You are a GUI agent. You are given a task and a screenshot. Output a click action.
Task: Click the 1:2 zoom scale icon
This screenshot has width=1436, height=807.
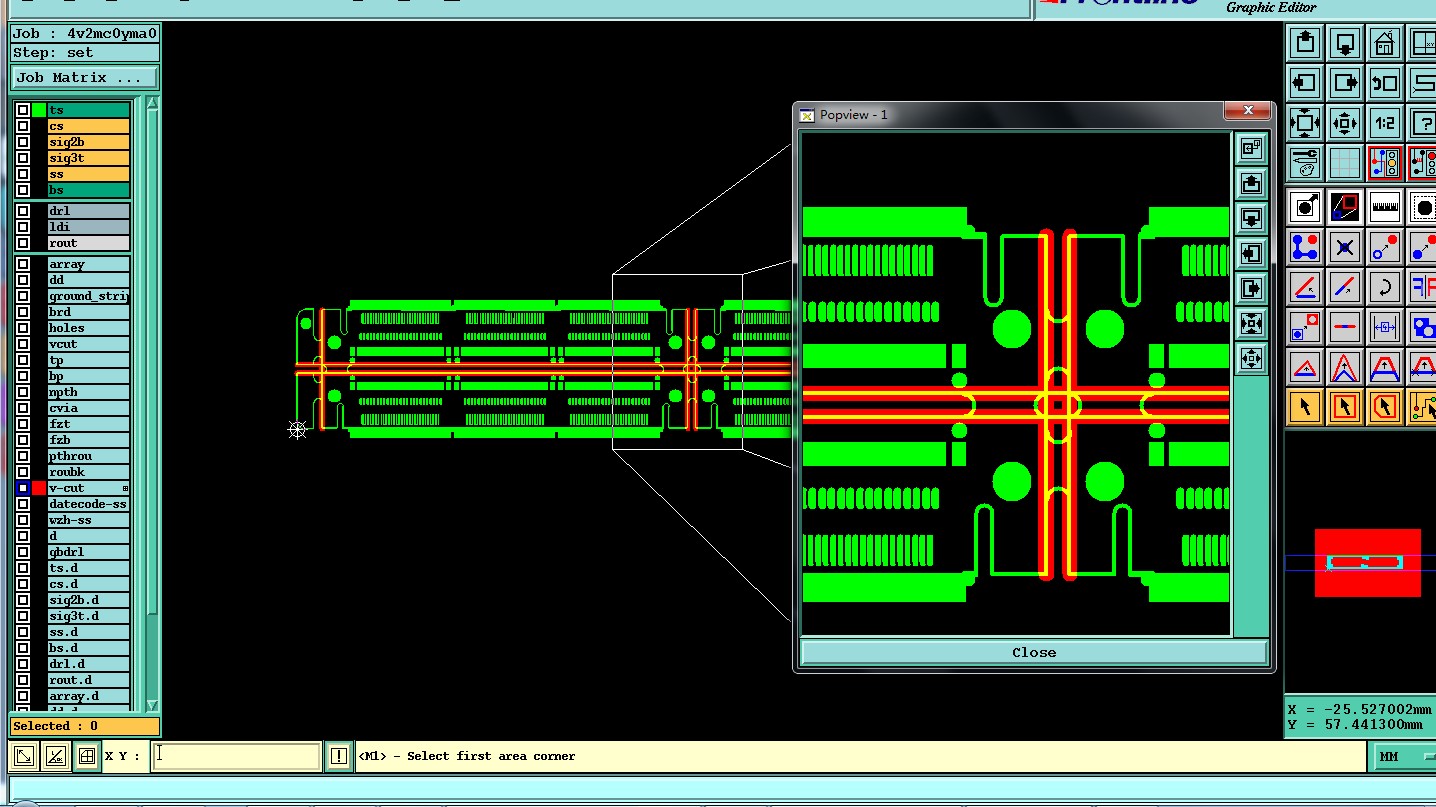tap(1385, 123)
